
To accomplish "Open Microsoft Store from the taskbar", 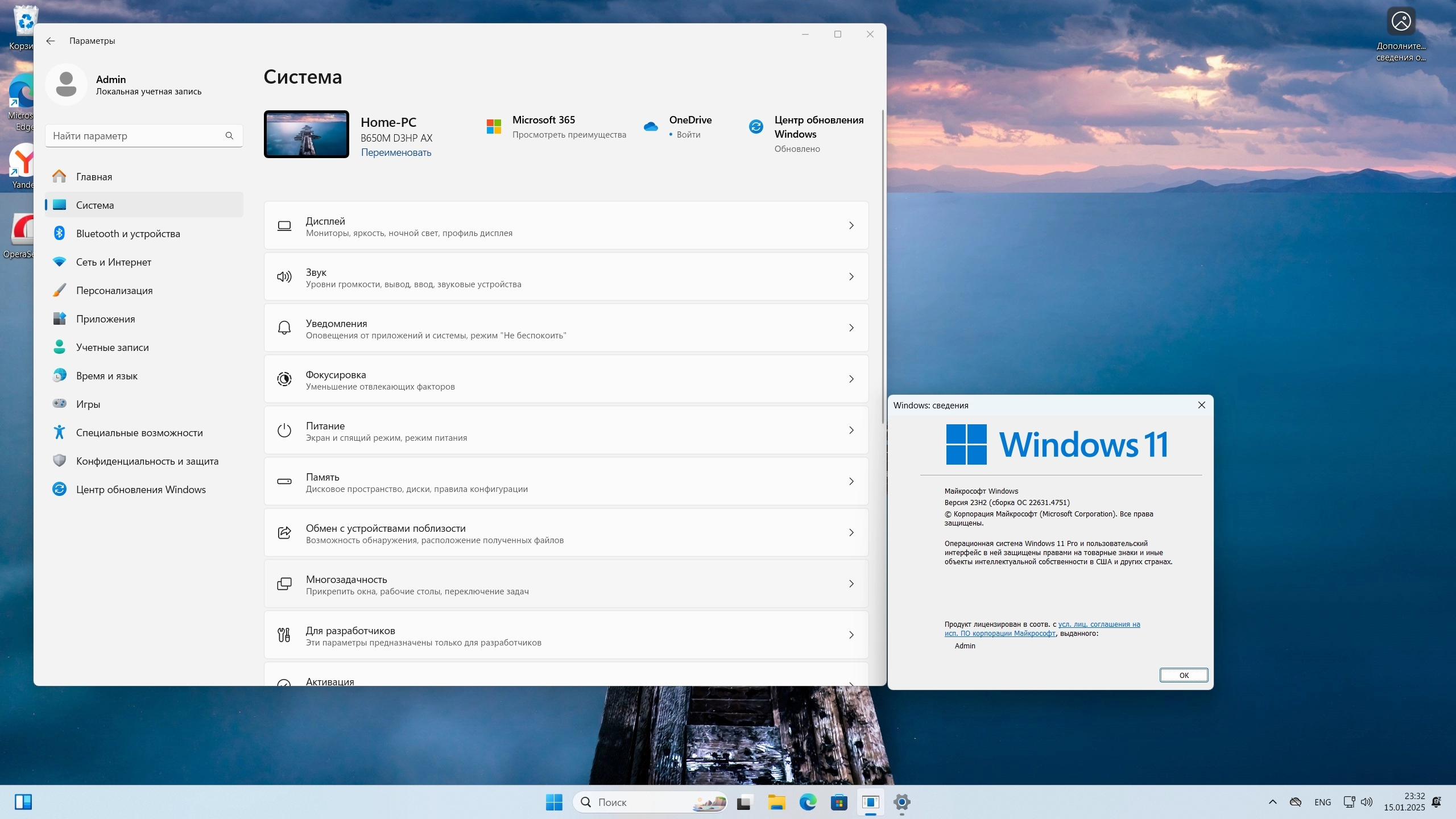I will (839, 803).
